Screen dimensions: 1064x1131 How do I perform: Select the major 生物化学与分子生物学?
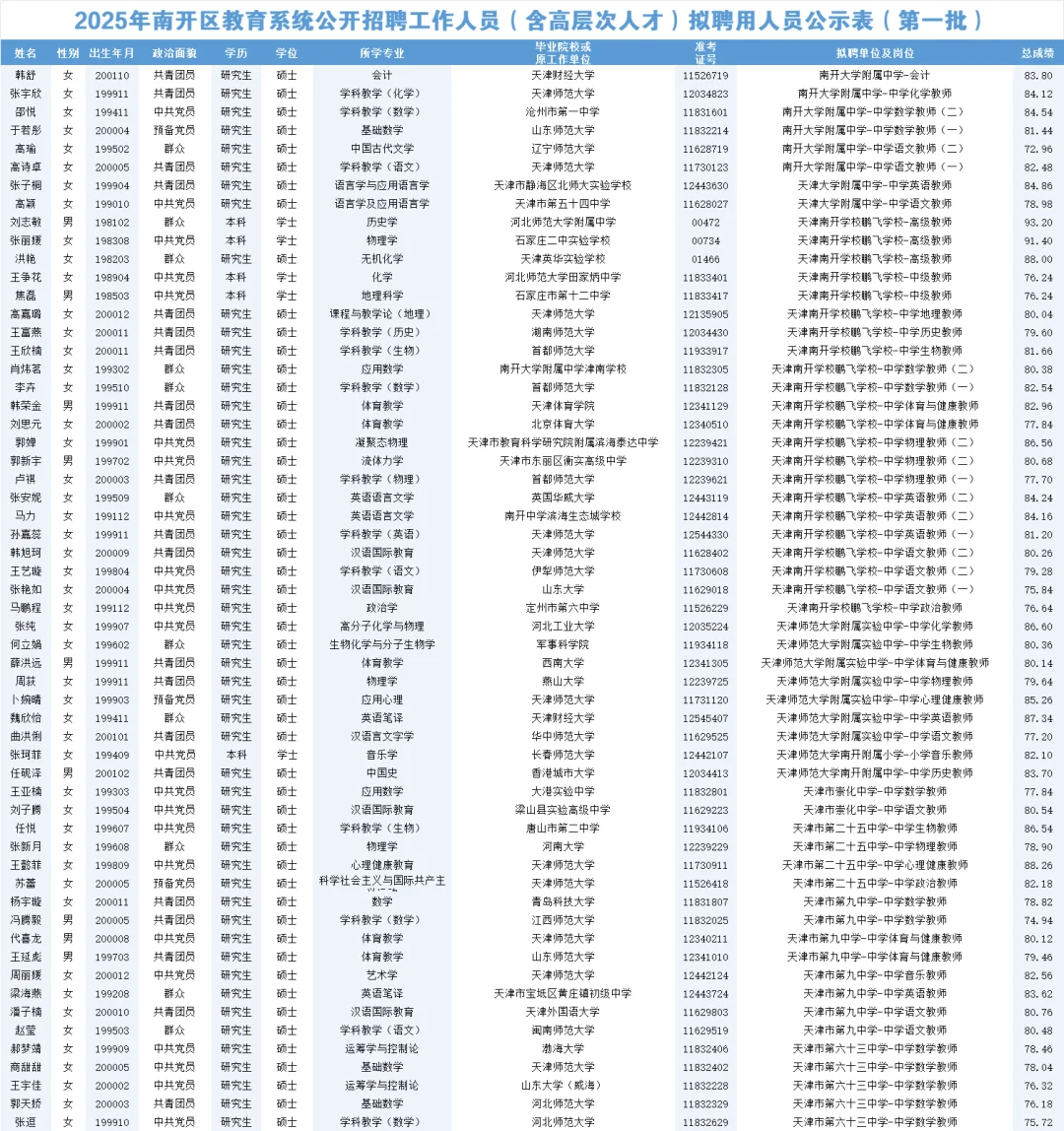[381, 645]
